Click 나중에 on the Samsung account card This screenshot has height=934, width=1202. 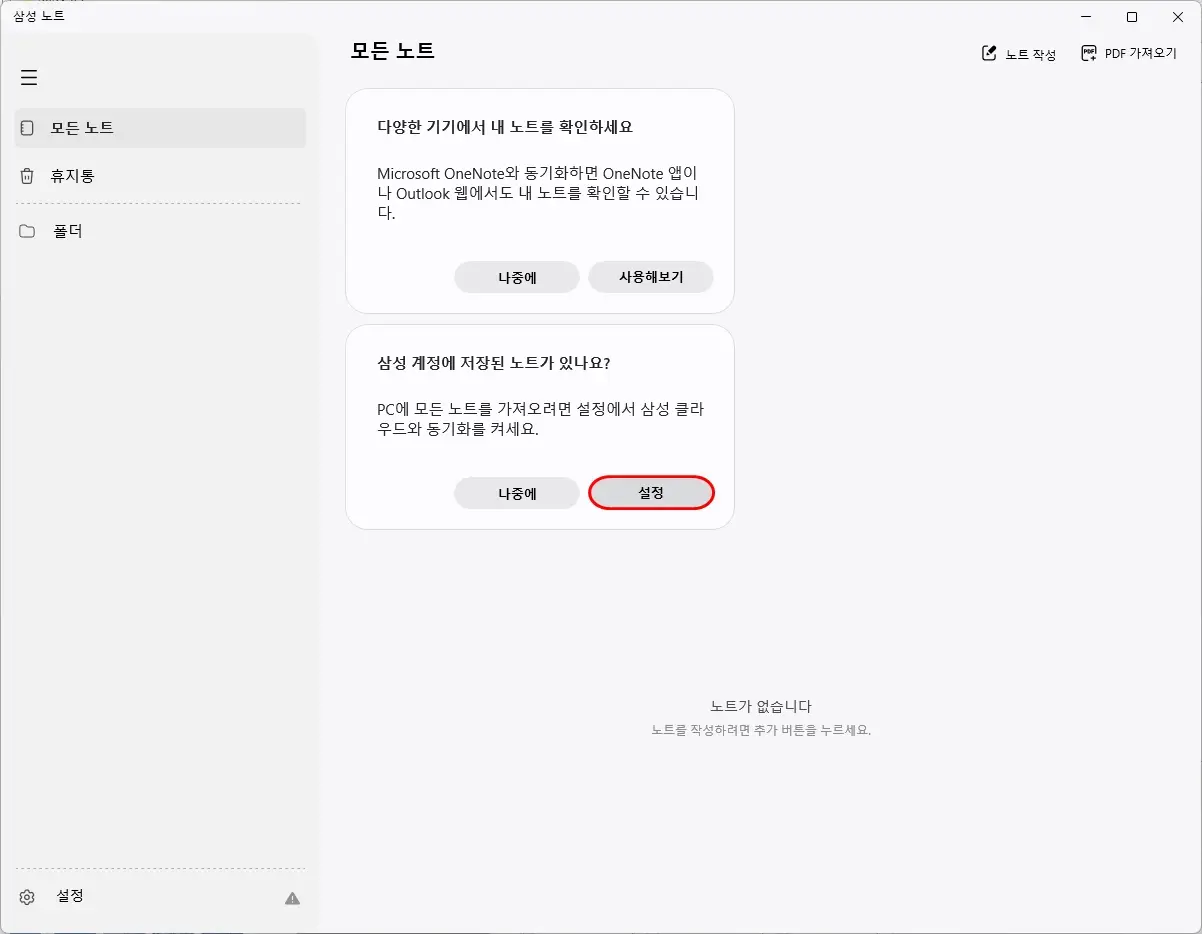(517, 492)
